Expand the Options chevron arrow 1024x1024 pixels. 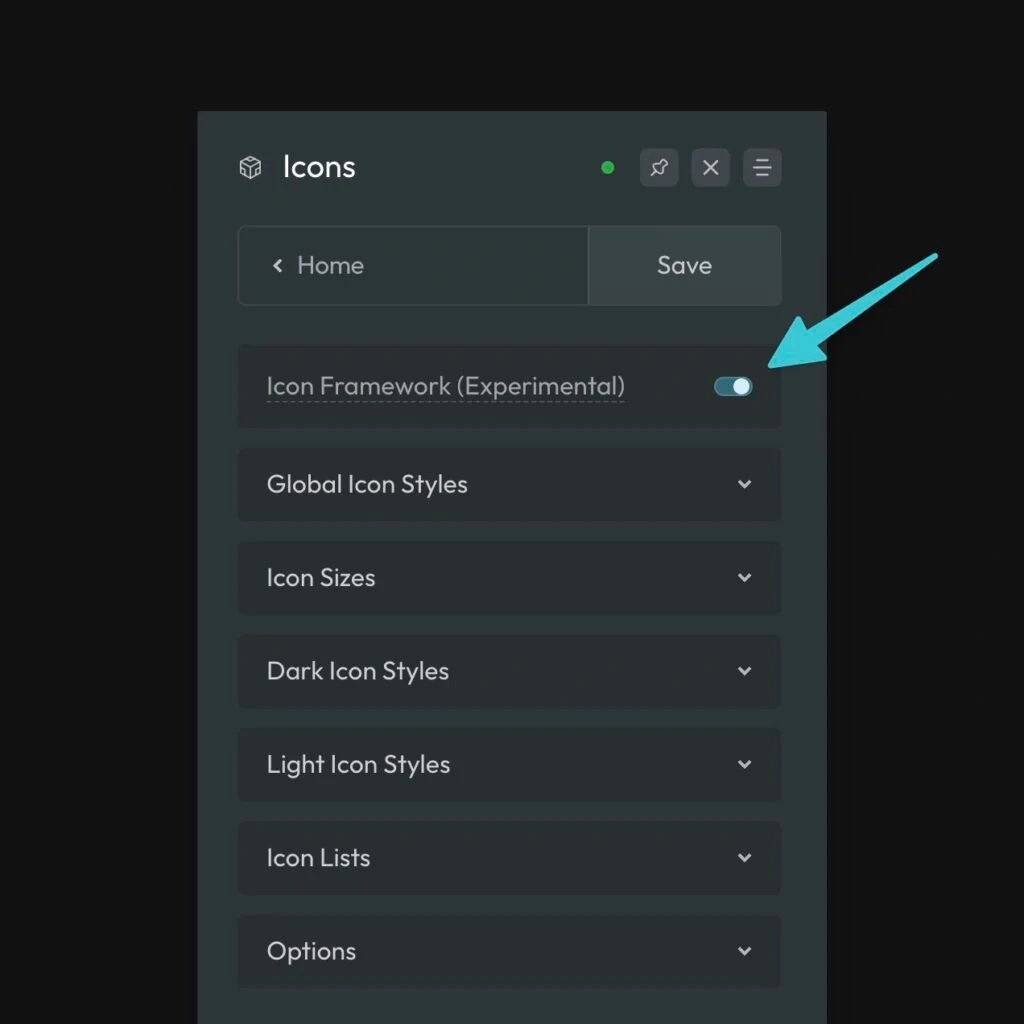[744, 951]
